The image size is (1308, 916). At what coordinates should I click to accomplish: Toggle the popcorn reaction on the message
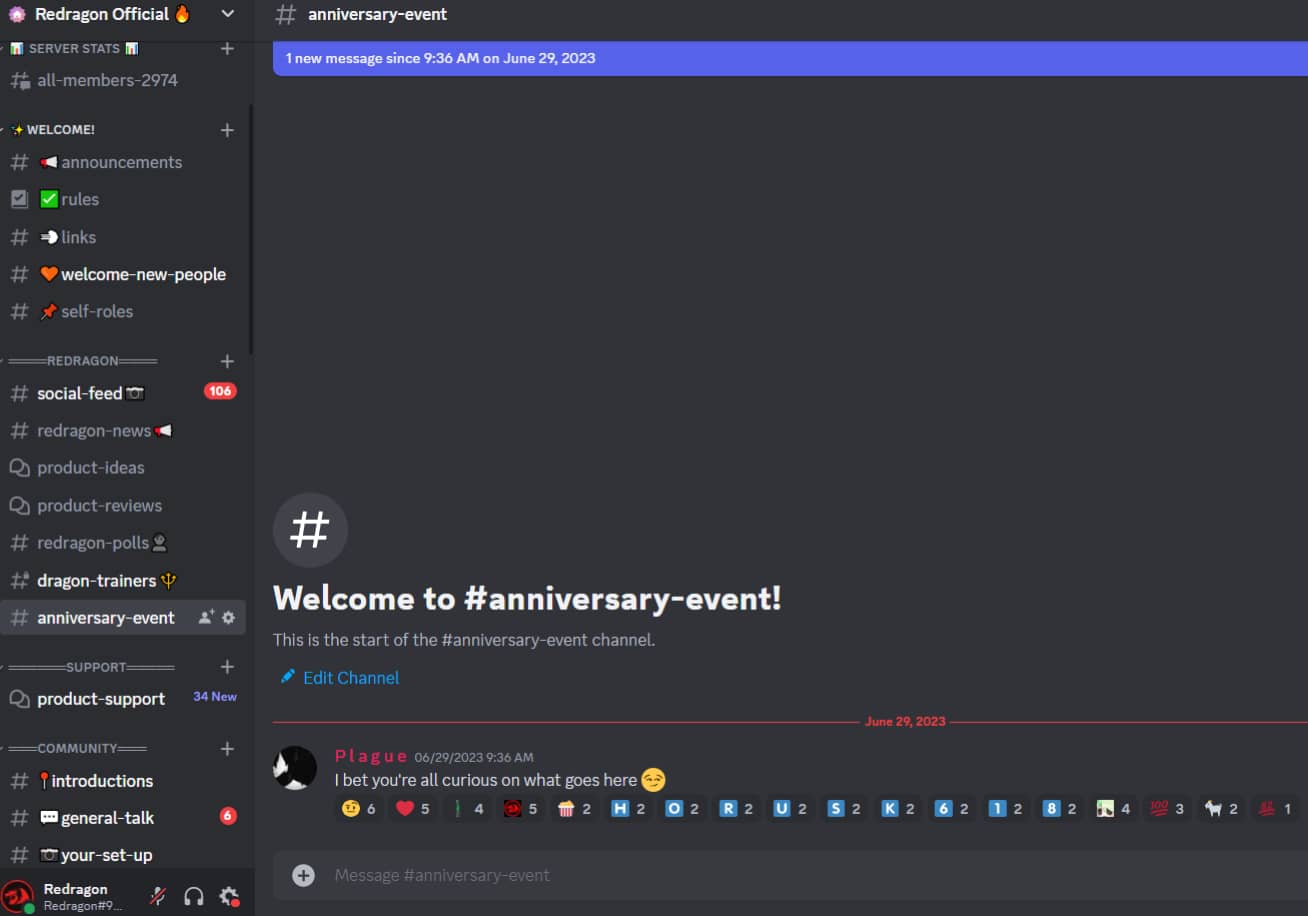point(574,808)
